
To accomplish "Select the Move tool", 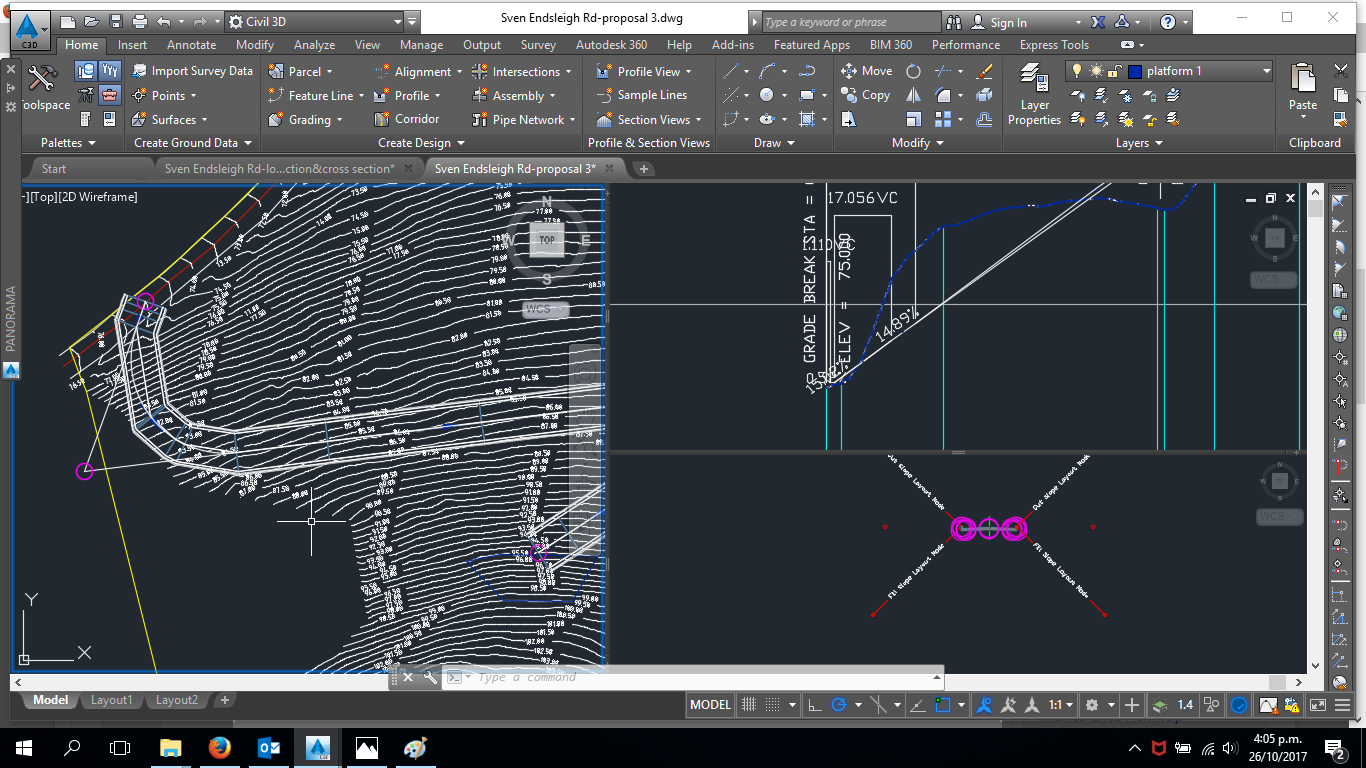I will 866,71.
